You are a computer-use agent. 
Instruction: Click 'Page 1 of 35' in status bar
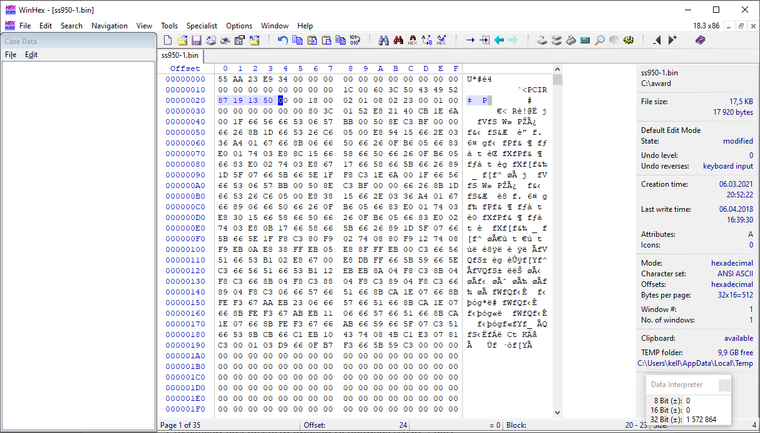pos(180,425)
